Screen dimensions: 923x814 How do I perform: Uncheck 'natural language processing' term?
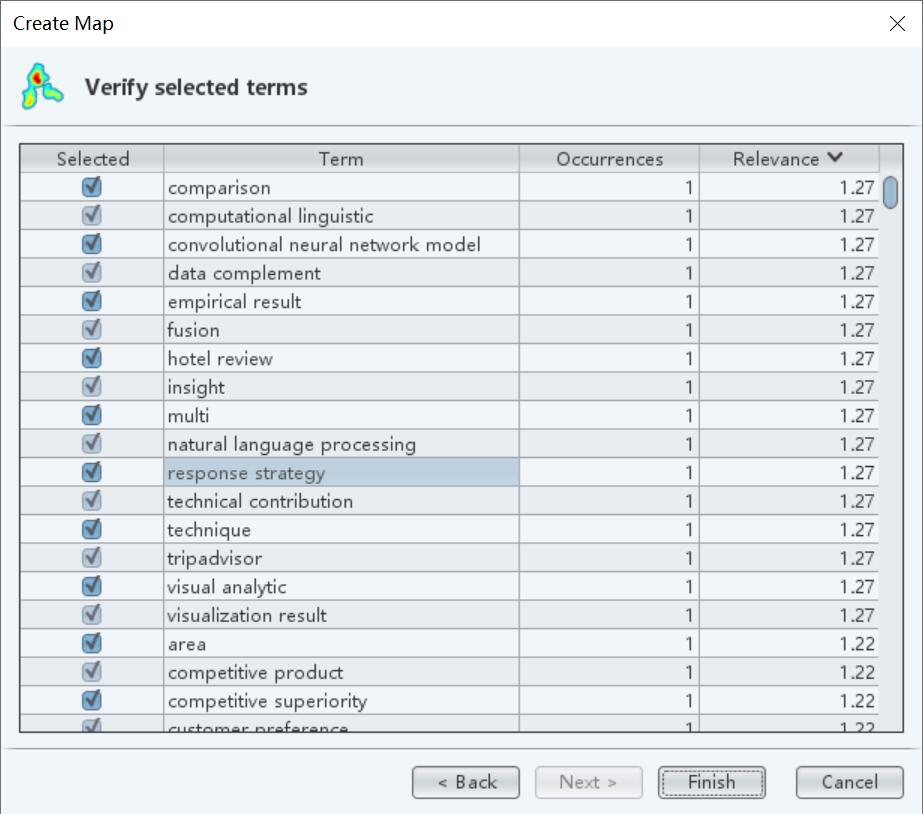pyautogui.click(x=92, y=443)
